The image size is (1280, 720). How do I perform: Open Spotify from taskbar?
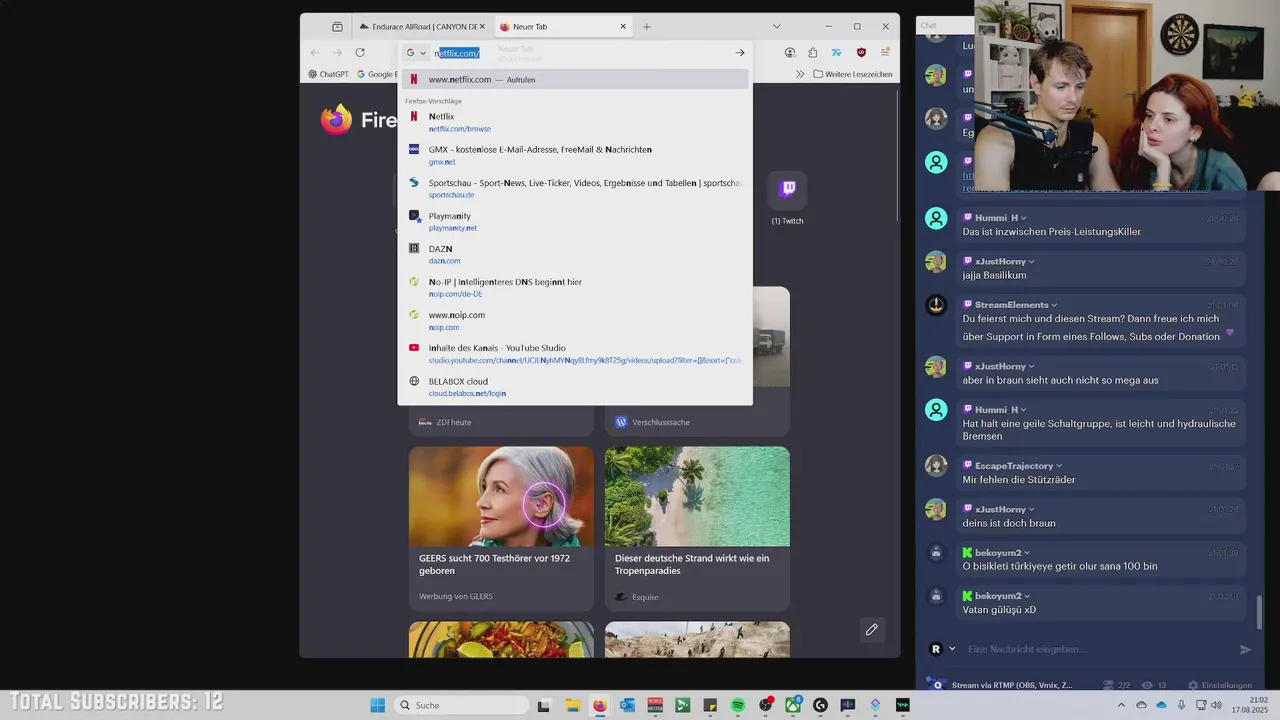tap(738, 705)
